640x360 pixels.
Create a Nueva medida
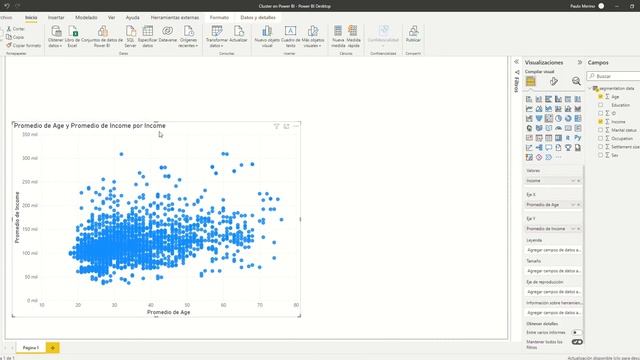click(338, 36)
